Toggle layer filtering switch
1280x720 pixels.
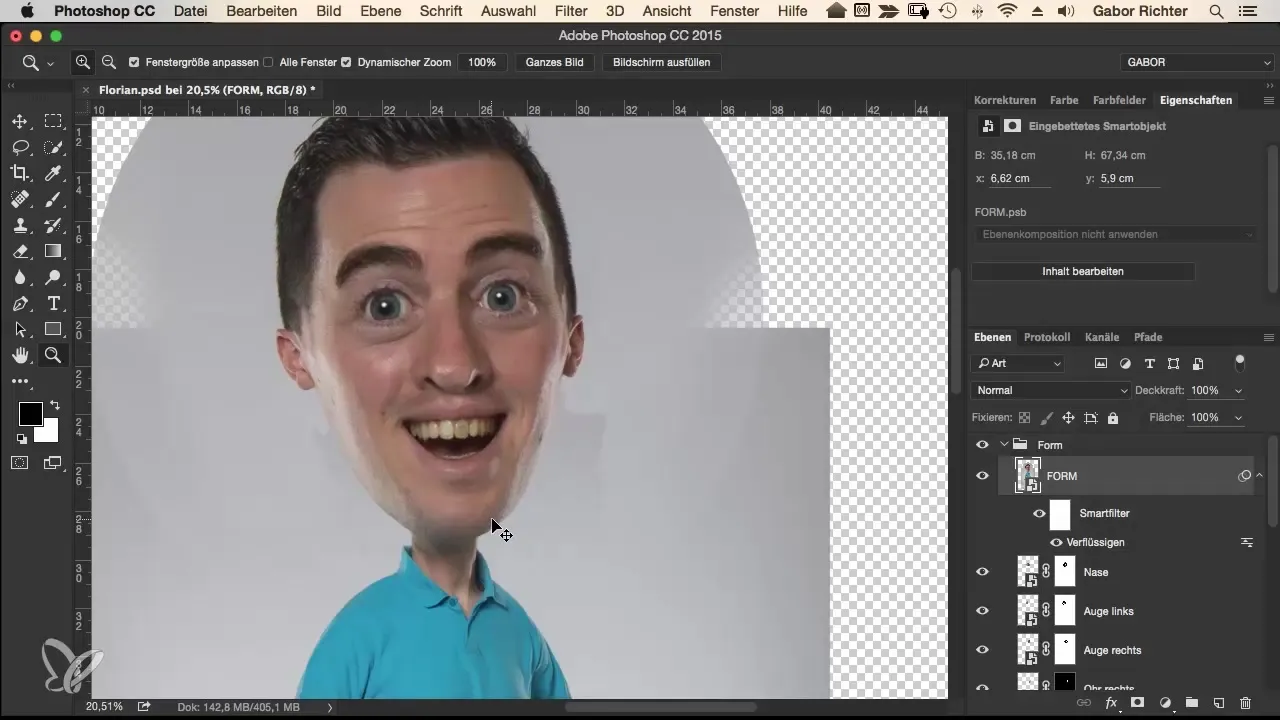click(1241, 362)
